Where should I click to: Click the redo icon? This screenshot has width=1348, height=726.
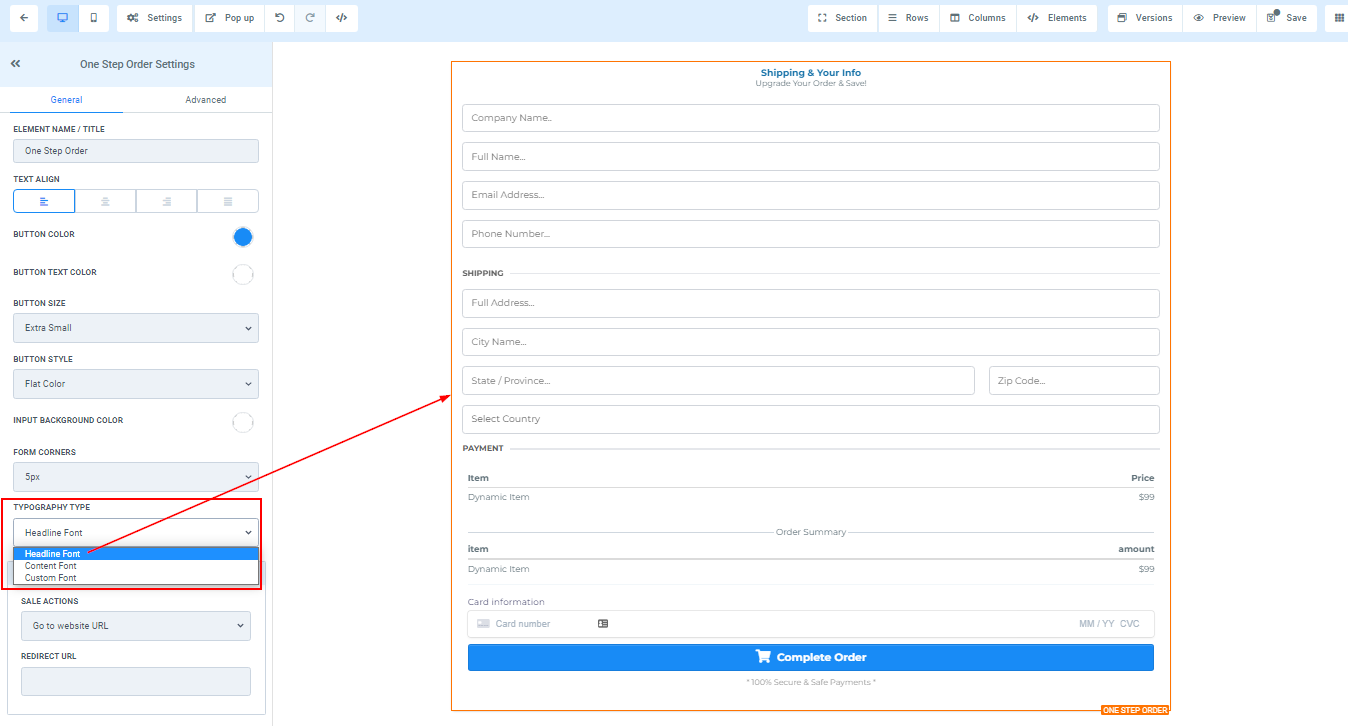click(x=310, y=18)
